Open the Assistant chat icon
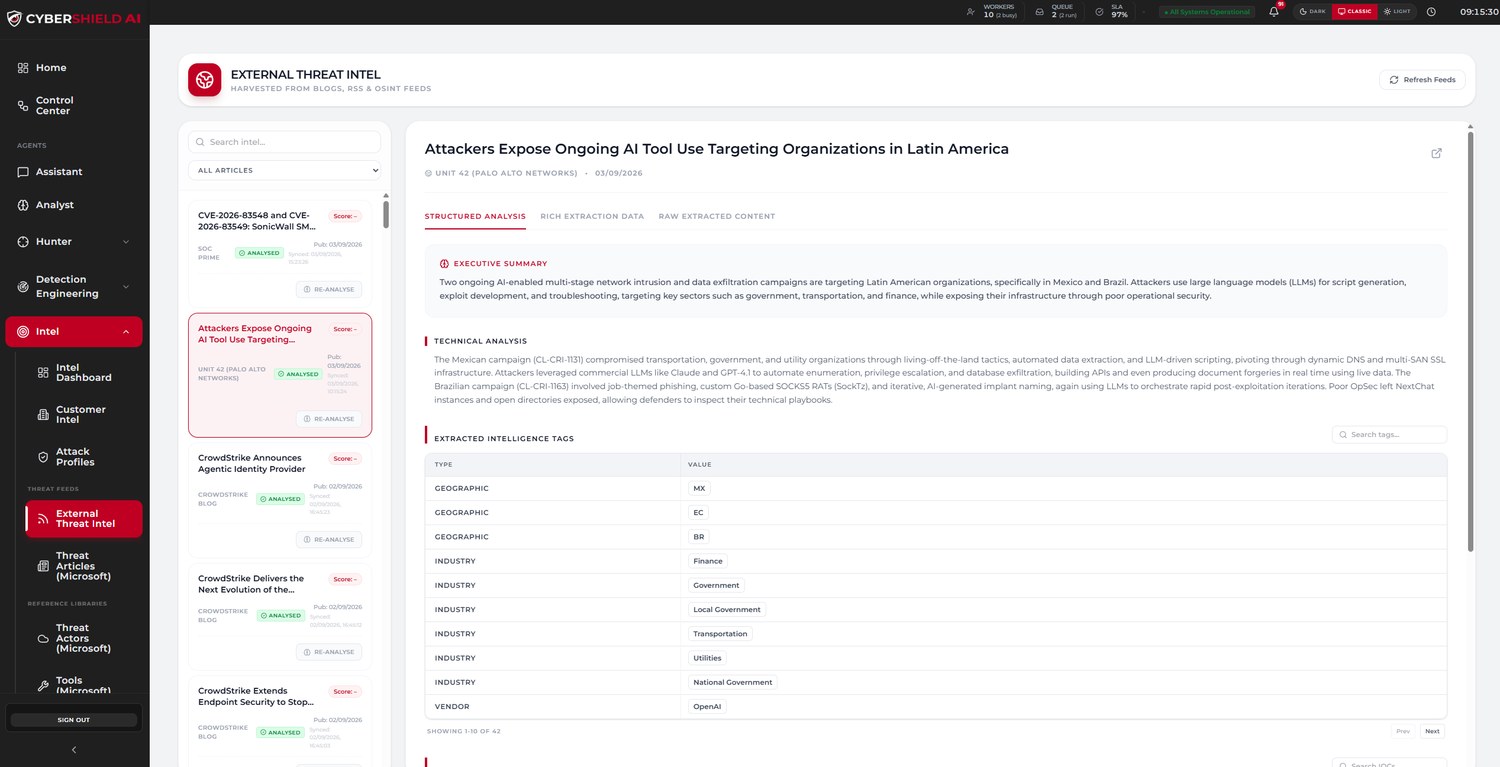Viewport: 1500px width, 767px height. [23, 172]
